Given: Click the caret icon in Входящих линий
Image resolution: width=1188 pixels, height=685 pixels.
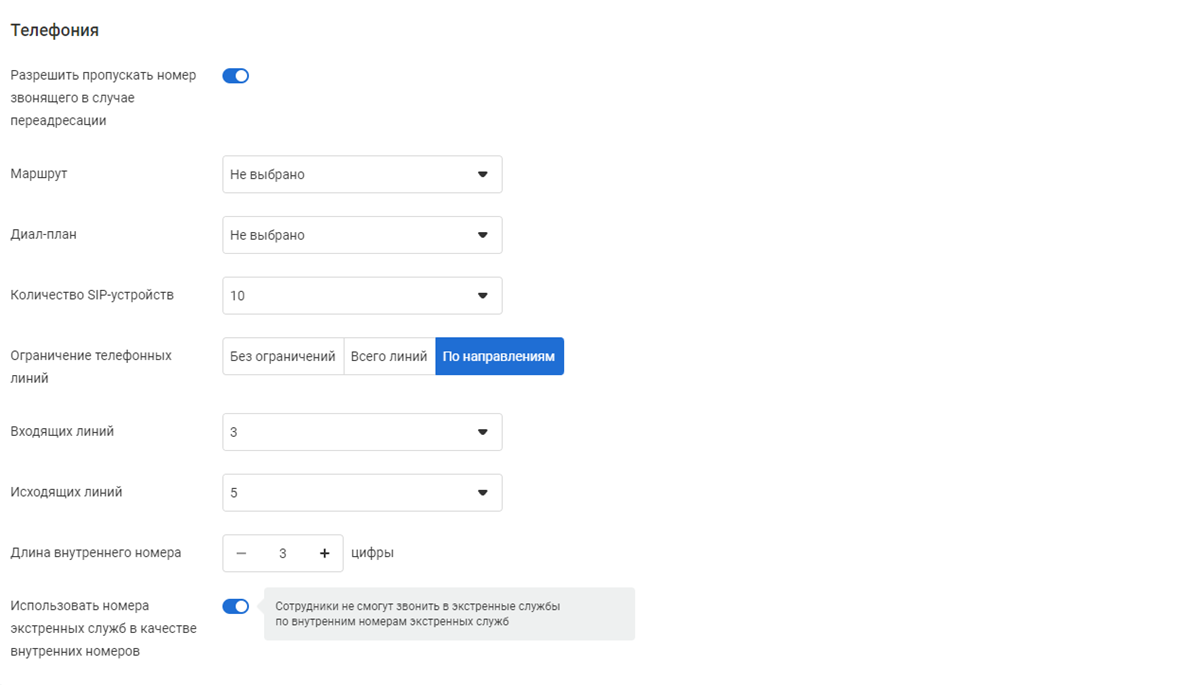Looking at the screenshot, I should tap(482, 432).
